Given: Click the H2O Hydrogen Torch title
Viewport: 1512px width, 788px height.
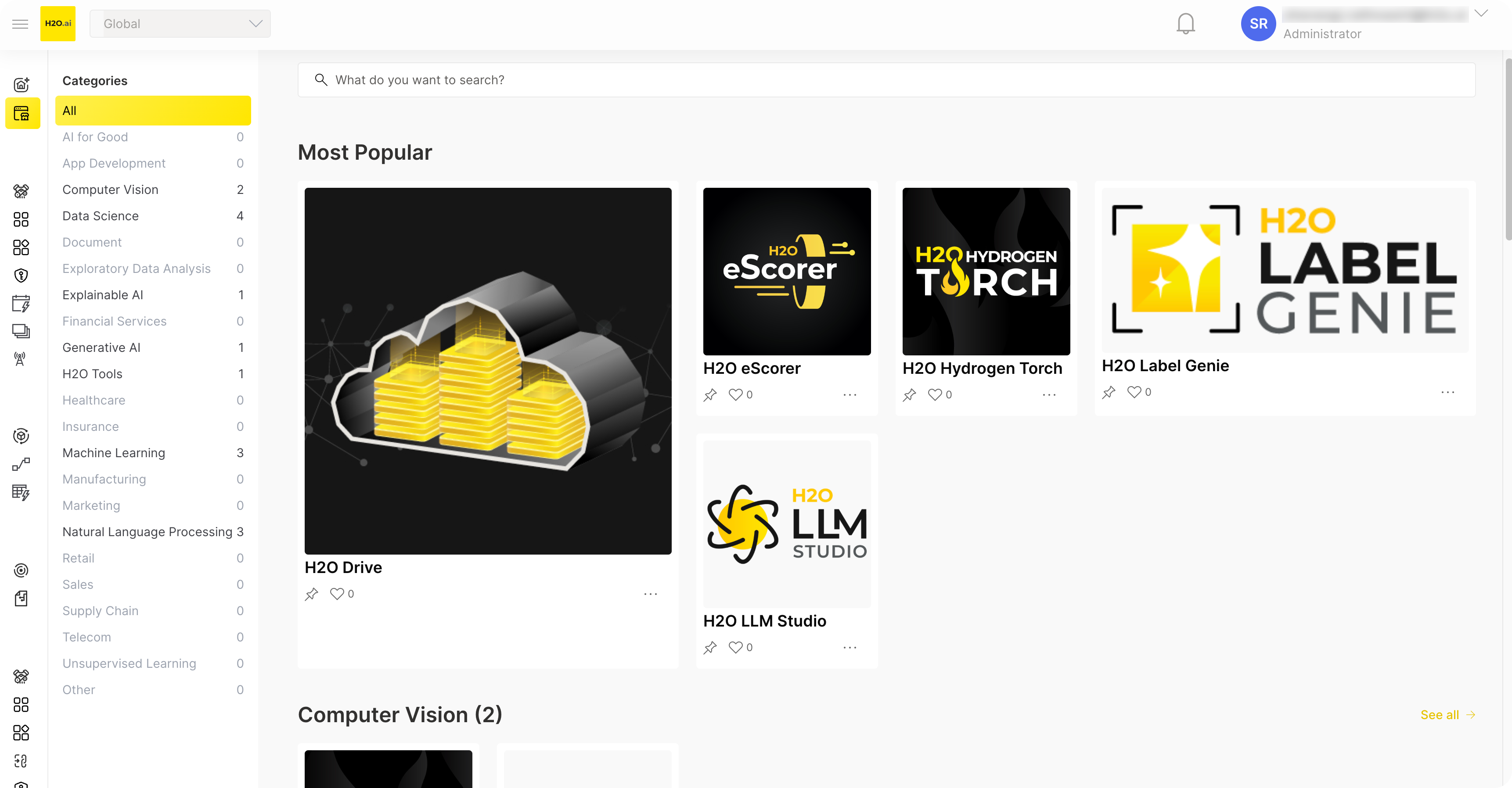Looking at the screenshot, I should [x=982, y=368].
